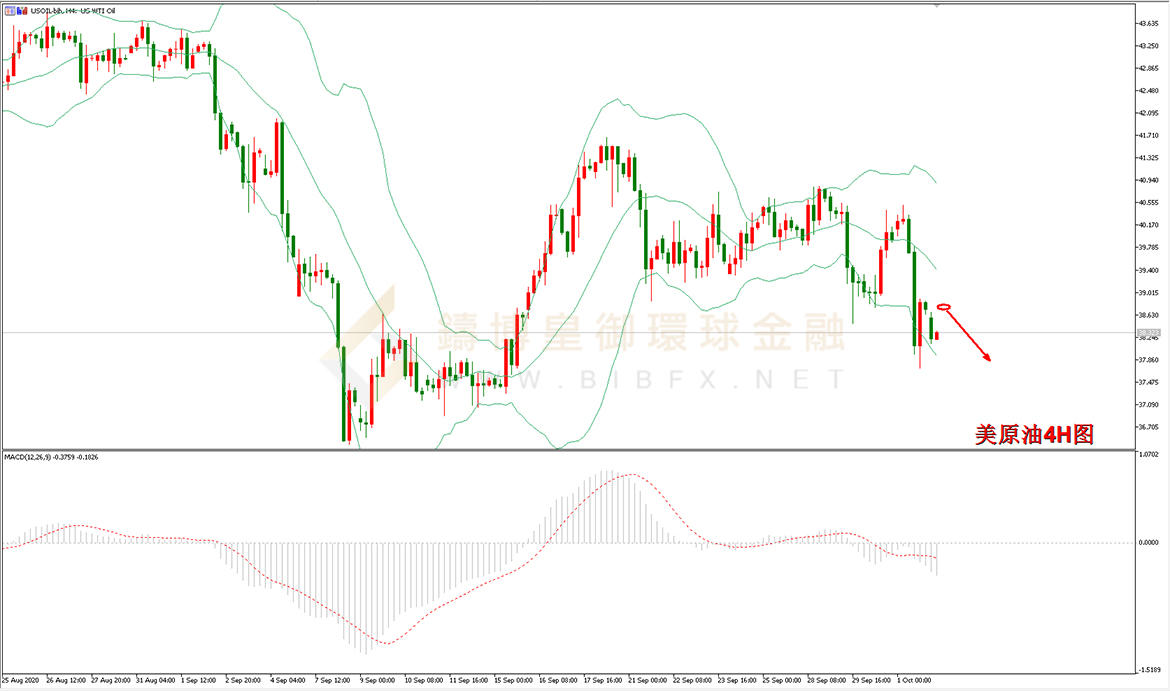
Task: Select the red 美原油4H图 text label
Action: 1034,434
